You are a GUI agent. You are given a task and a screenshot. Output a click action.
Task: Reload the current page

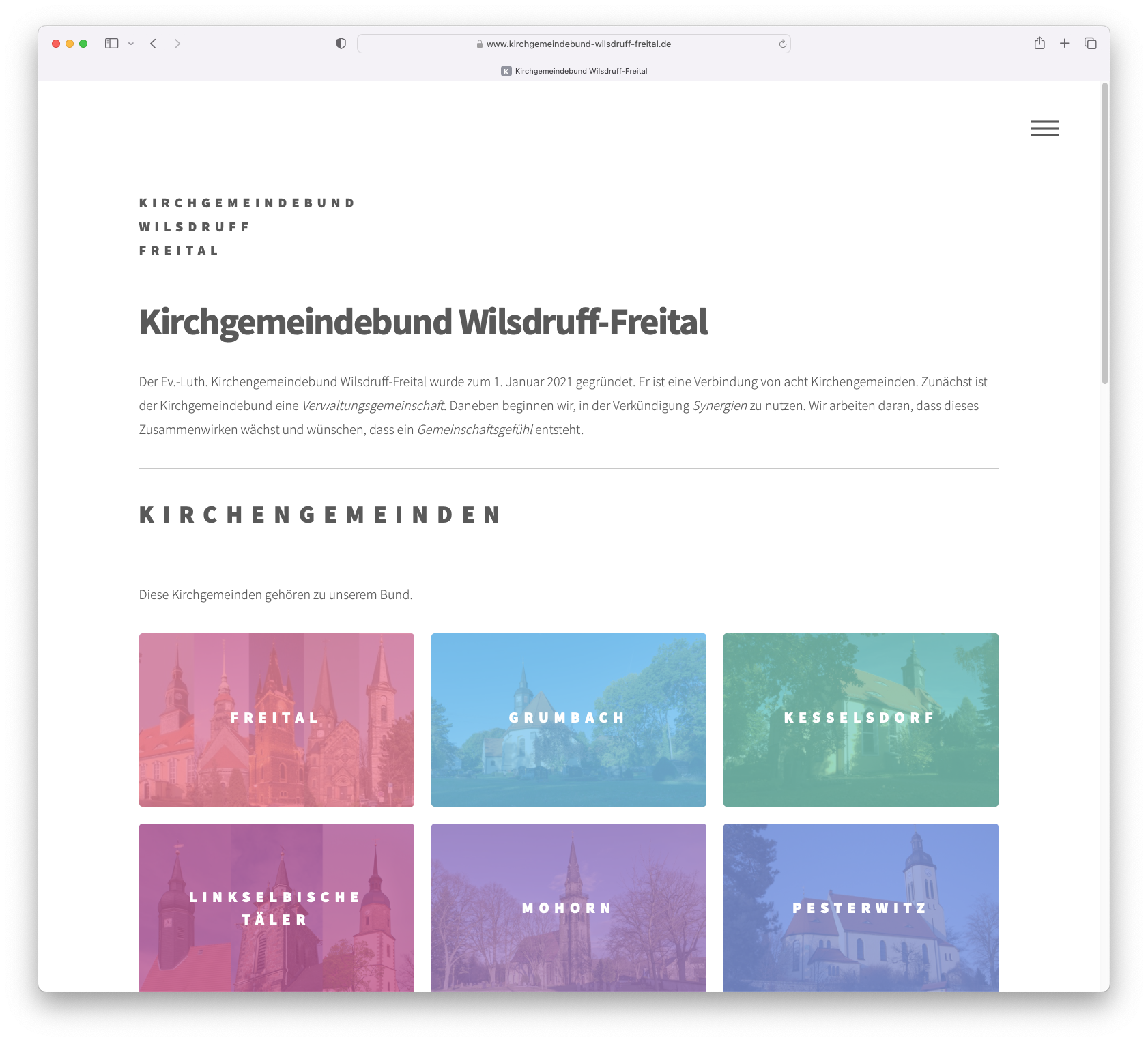[x=782, y=44]
